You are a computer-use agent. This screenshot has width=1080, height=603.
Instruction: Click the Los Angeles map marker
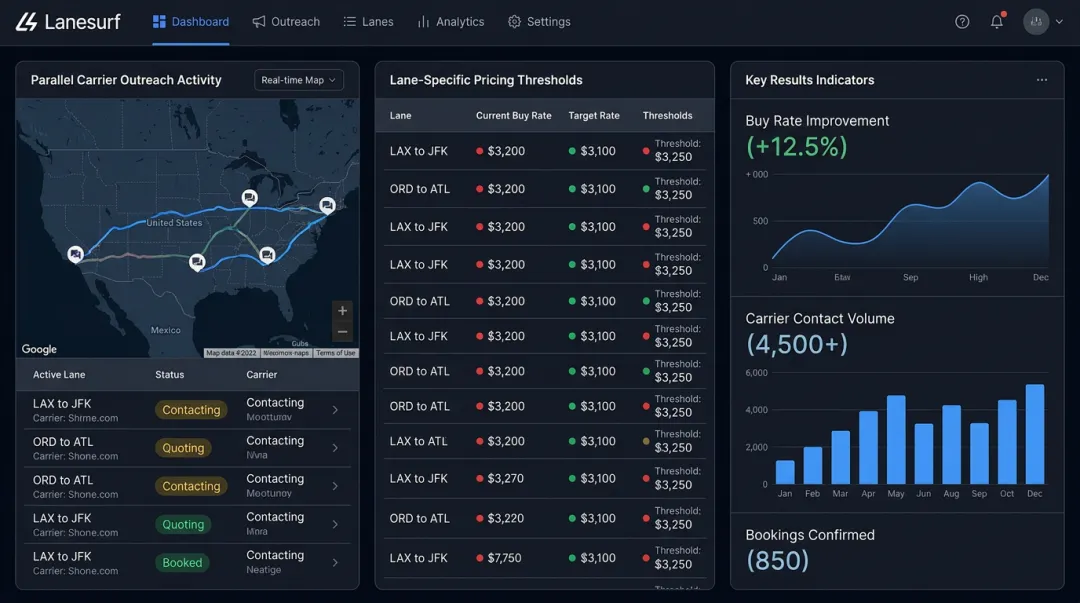(76, 254)
